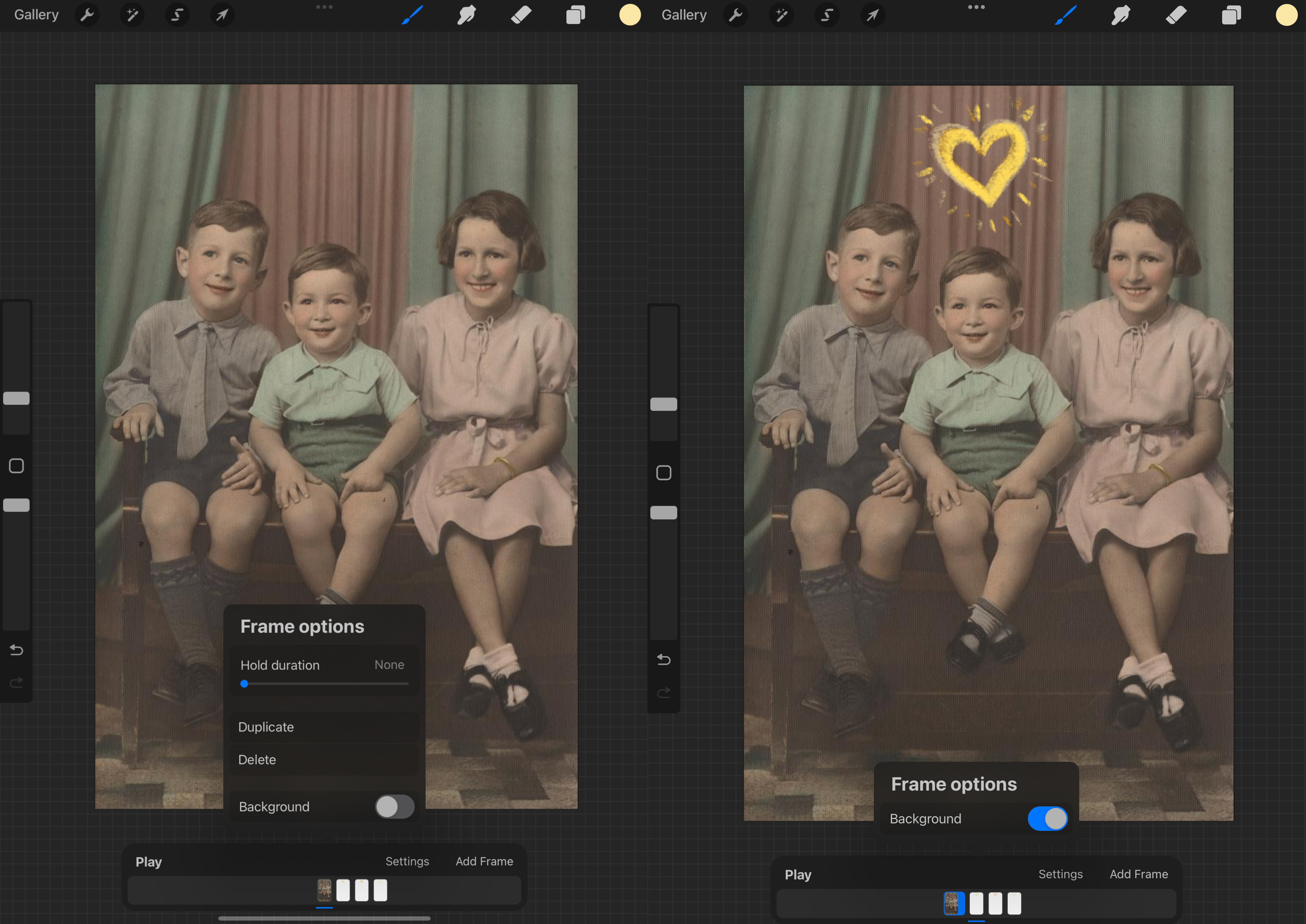Choose Delete in Frame options
The width and height of the screenshot is (1306, 924).
[257, 760]
